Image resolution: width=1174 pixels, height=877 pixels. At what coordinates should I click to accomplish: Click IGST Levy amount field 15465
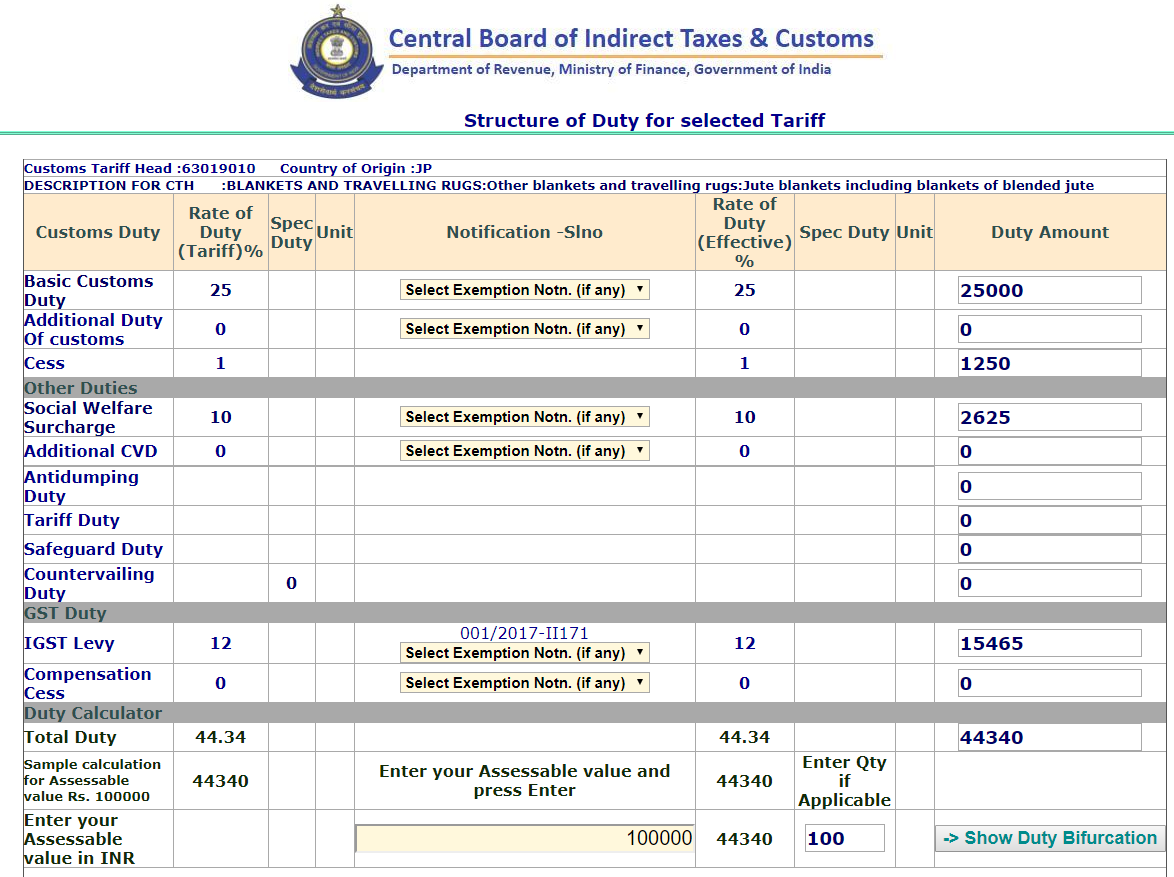[1050, 643]
